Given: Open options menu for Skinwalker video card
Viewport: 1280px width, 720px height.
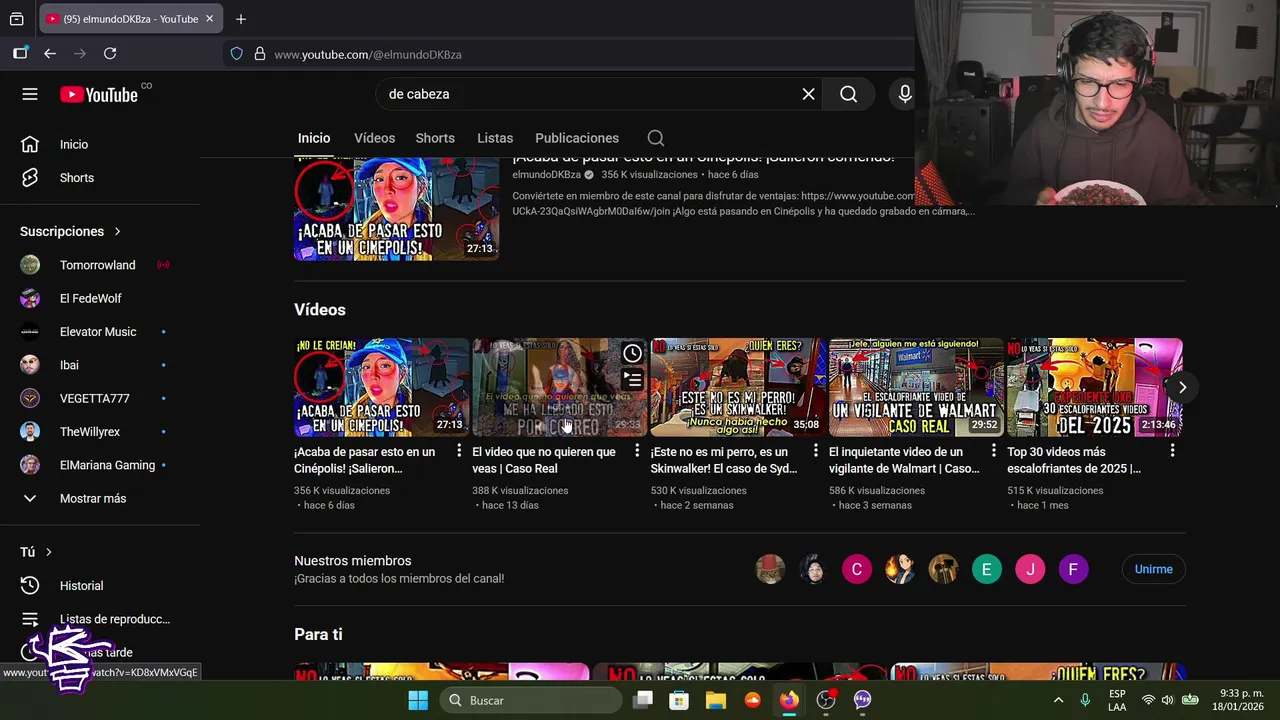Looking at the screenshot, I should click(815, 452).
